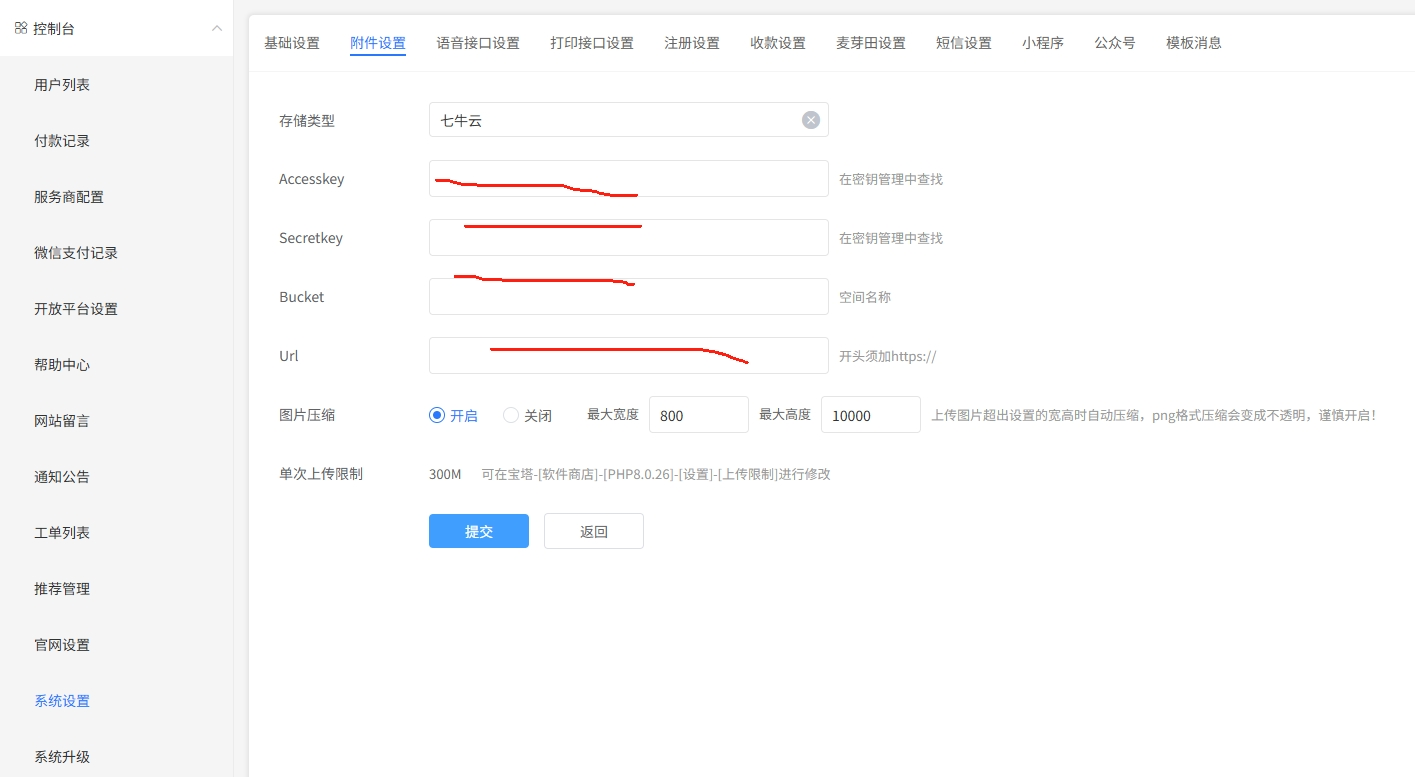The image size is (1415, 777).
Task: Open the 语音接口设置 tab
Action: tap(478, 43)
